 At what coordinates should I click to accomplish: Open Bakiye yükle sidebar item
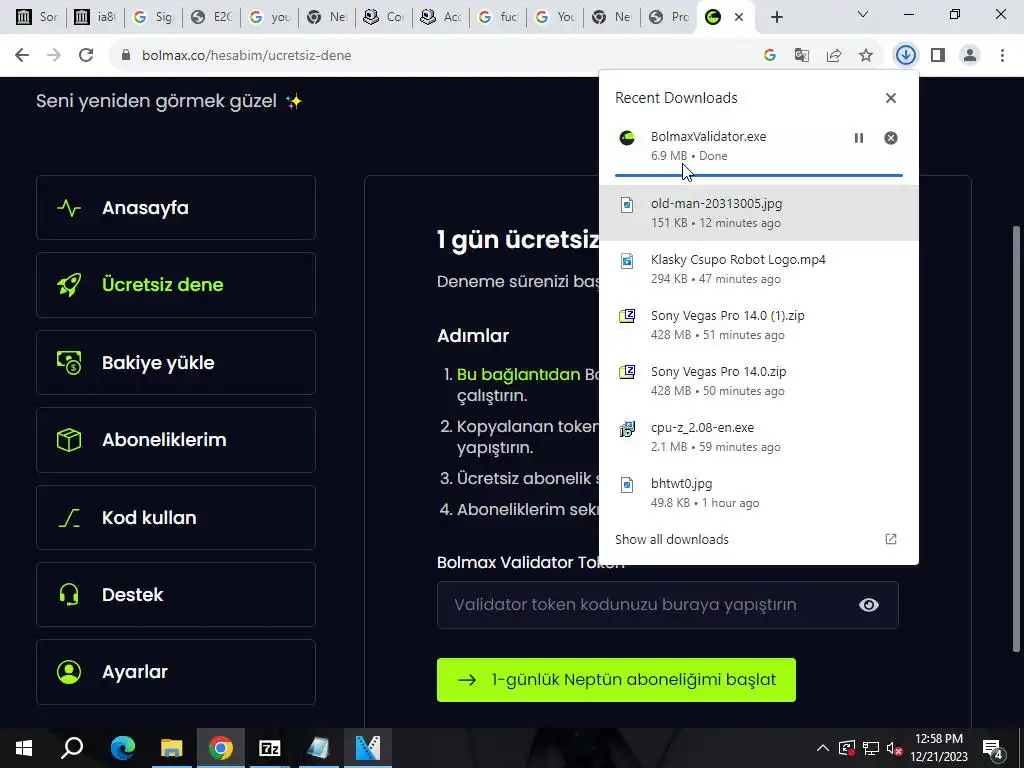[x=176, y=362]
